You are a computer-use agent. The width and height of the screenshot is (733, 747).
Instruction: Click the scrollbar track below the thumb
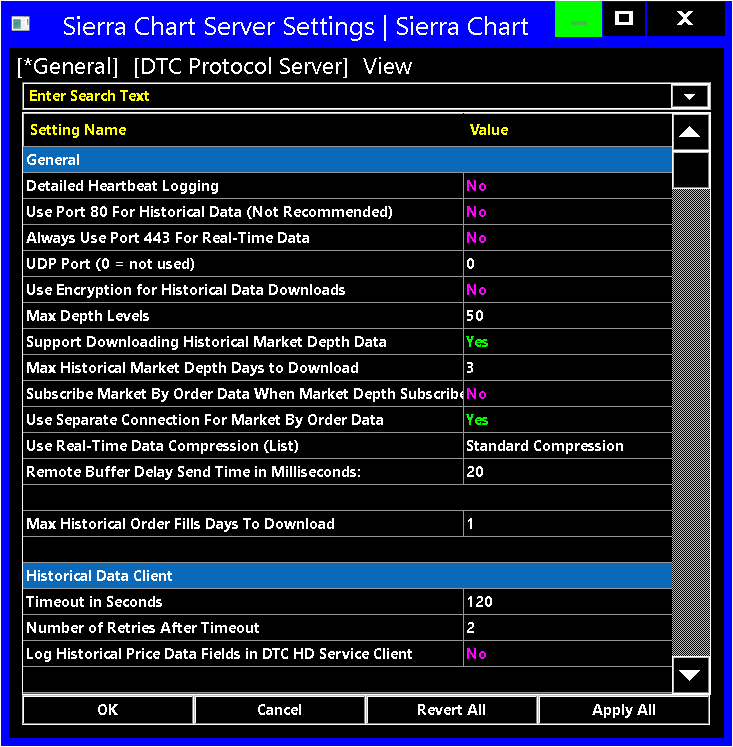tap(691, 422)
